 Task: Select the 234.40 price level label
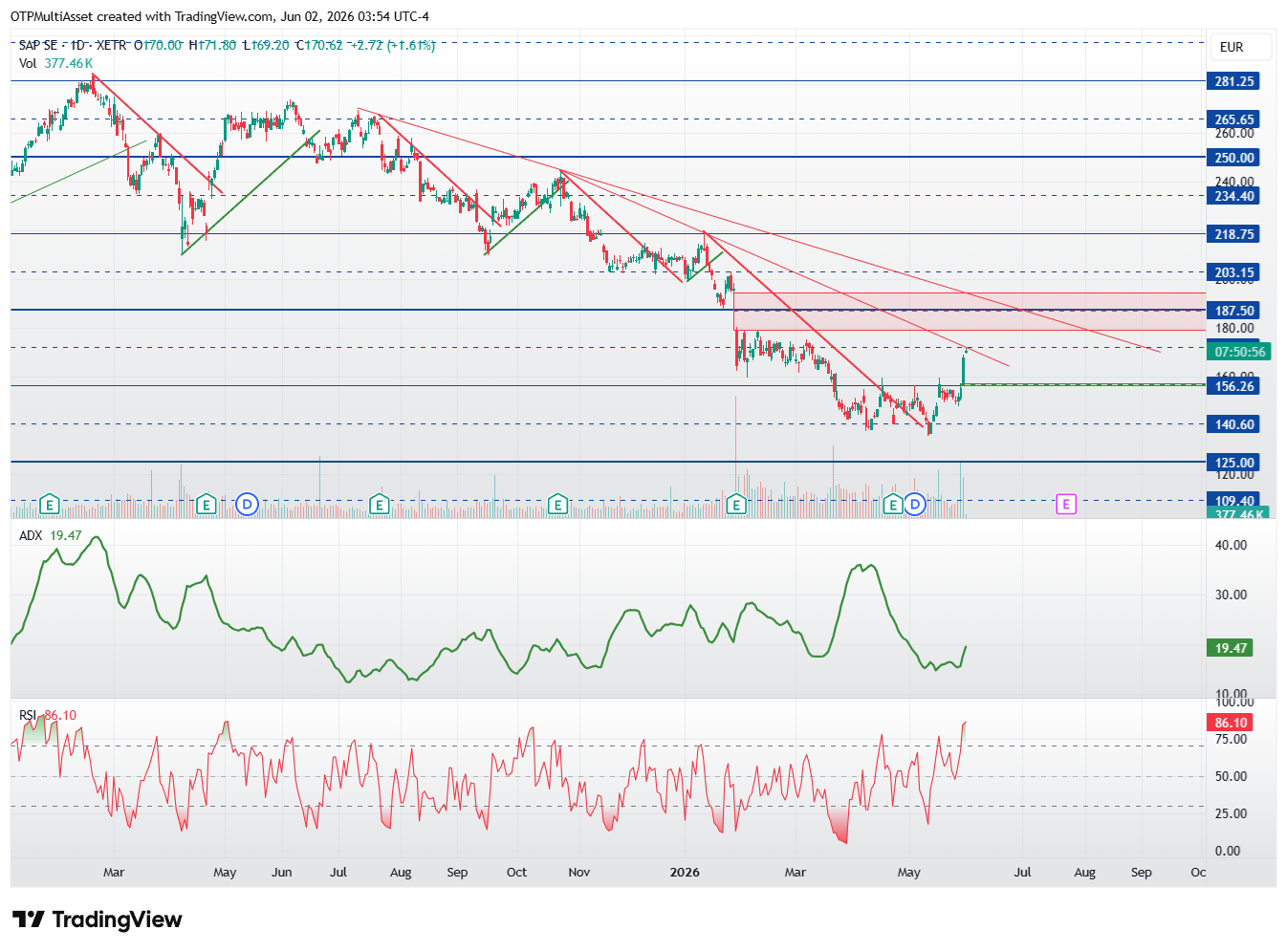pyautogui.click(x=1233, y=196)
